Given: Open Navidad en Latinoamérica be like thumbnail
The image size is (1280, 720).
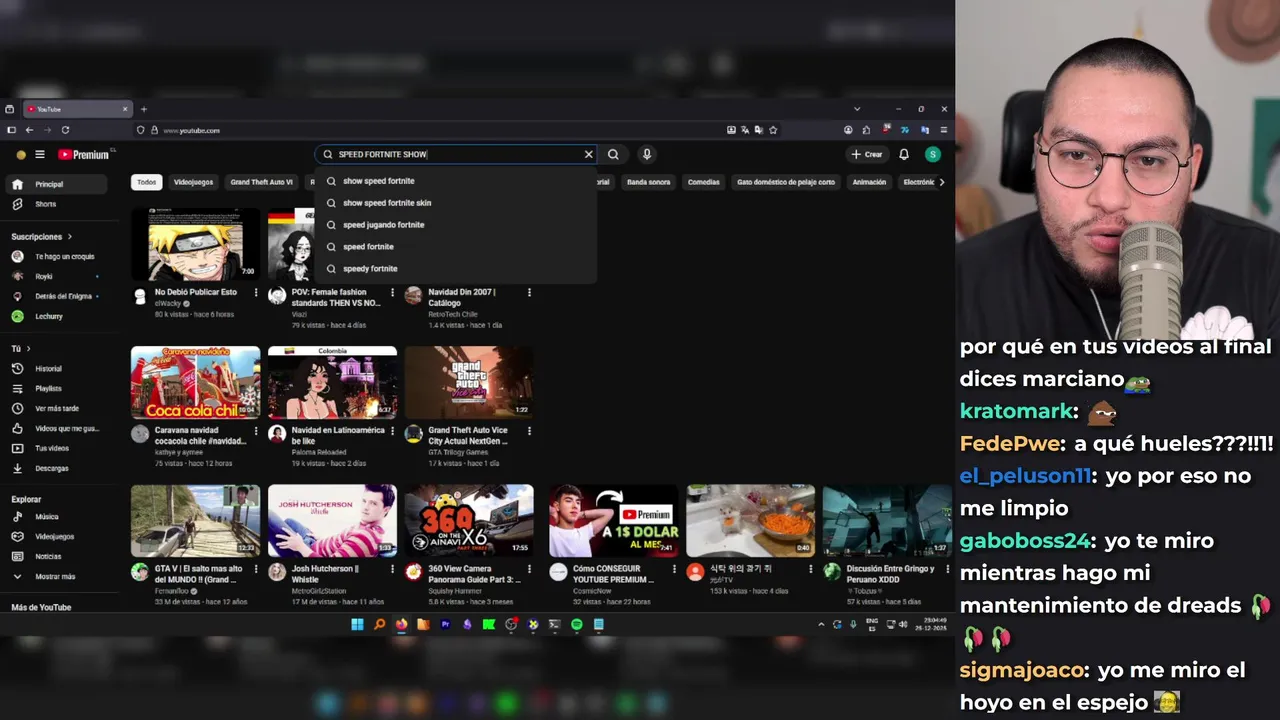Looking at the screenshot, I should tap(332, 383).
